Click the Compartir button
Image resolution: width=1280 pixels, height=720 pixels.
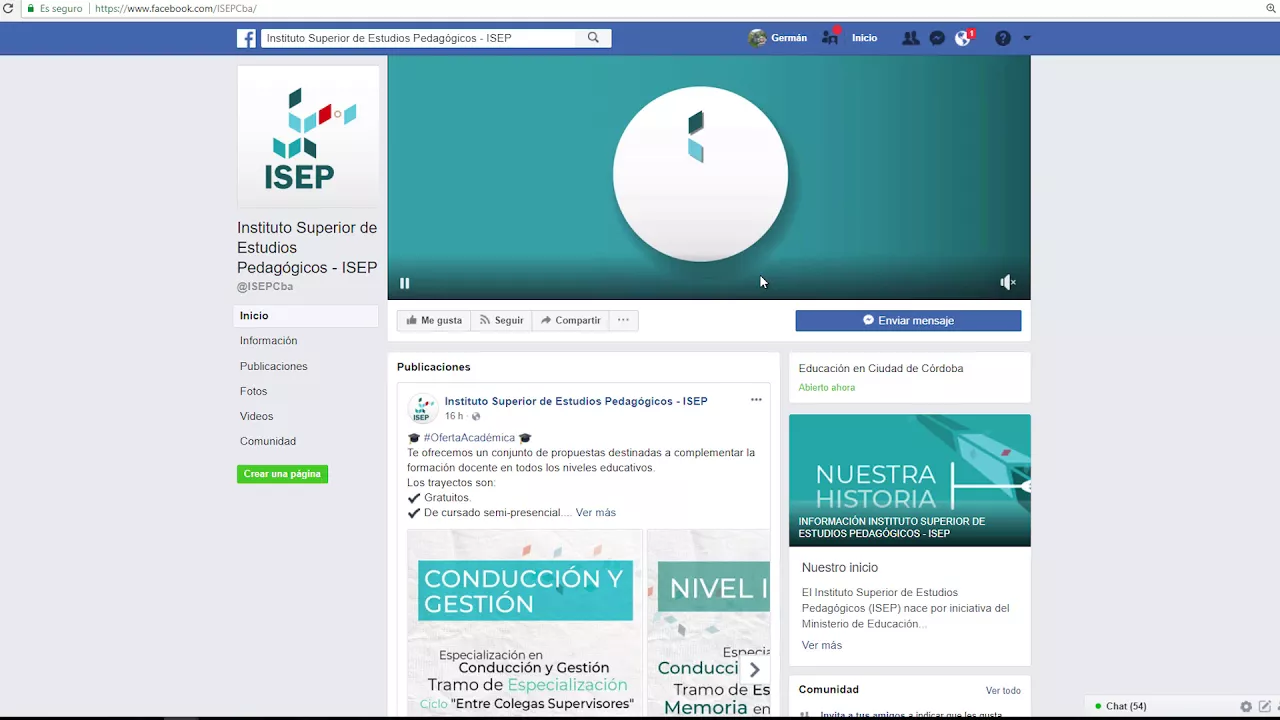pos(571,320)
